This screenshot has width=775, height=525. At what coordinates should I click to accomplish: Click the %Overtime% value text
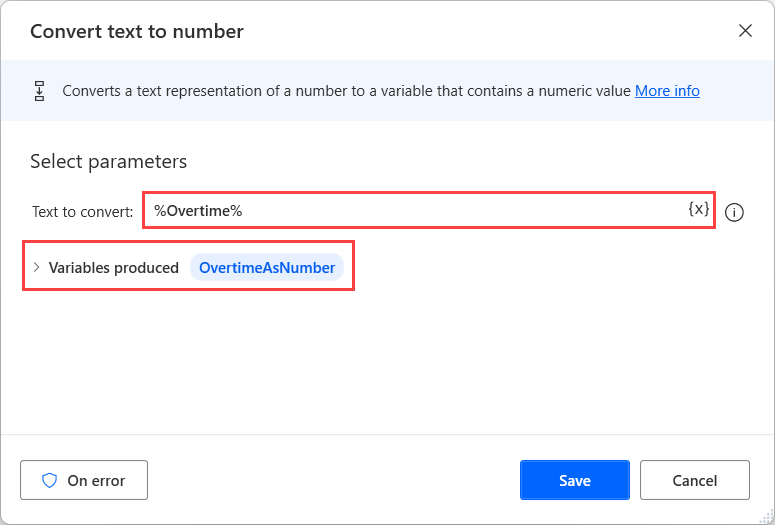click(x=198, y=211)
